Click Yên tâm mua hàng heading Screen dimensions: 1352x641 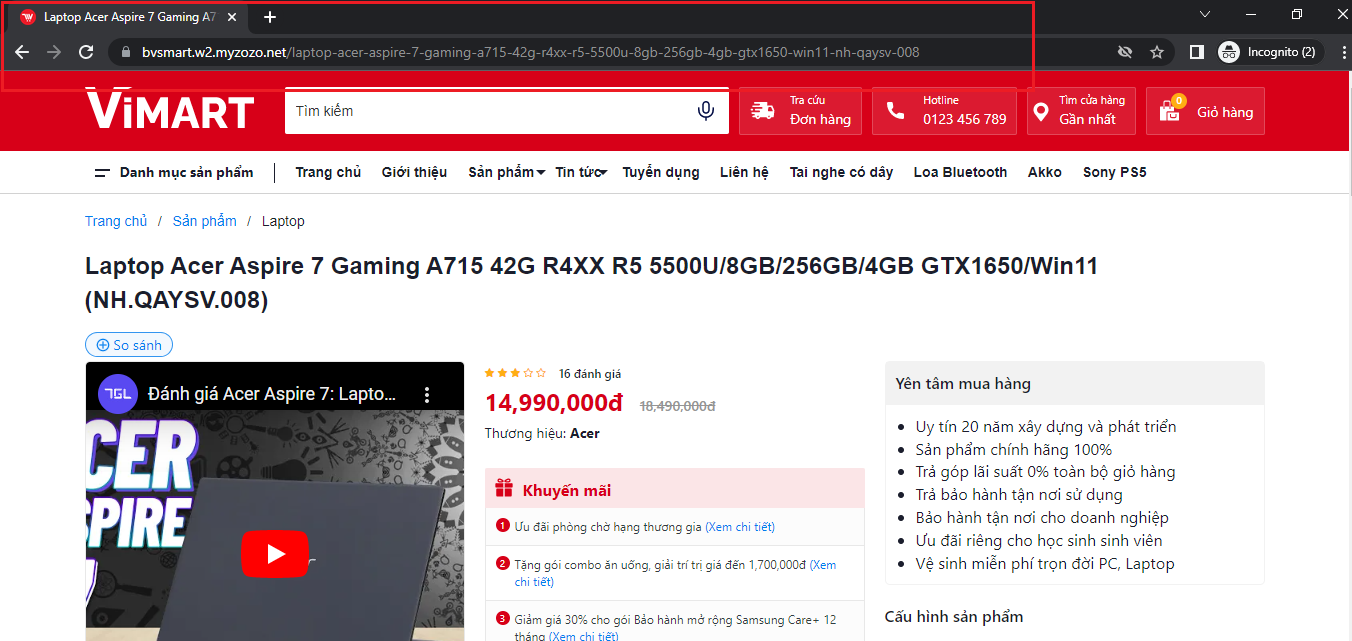(x=963, y=383)
